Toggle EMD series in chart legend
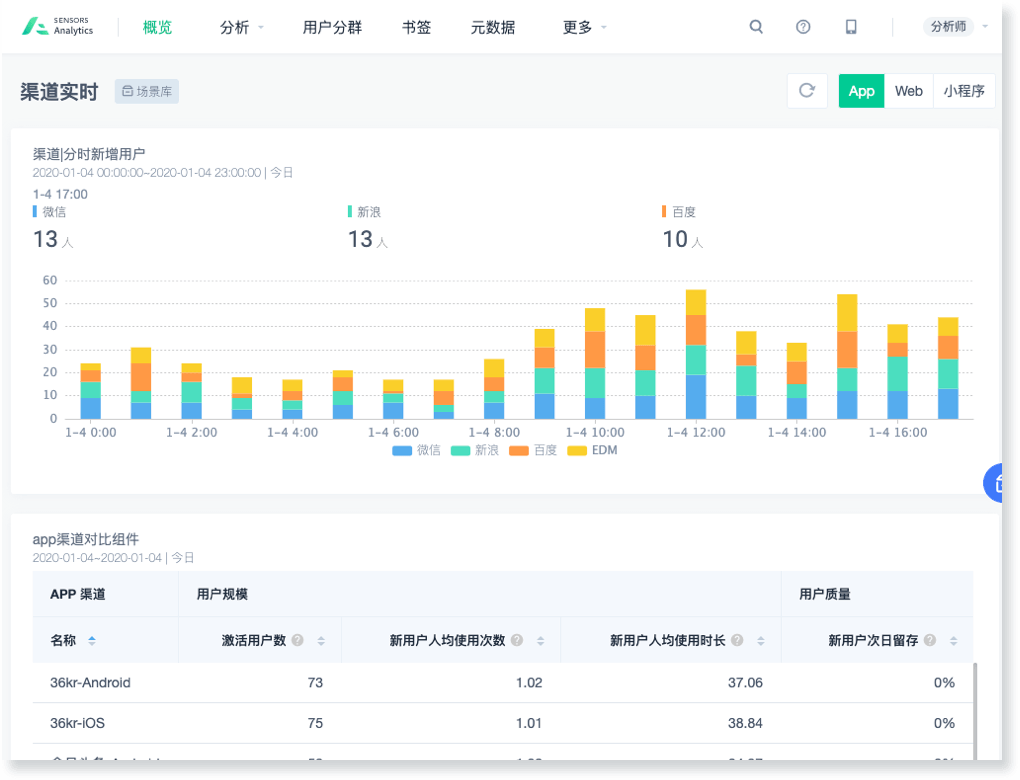Image resolution: width=1020 pixels, height=780 pixels. (x=593, y=451)
